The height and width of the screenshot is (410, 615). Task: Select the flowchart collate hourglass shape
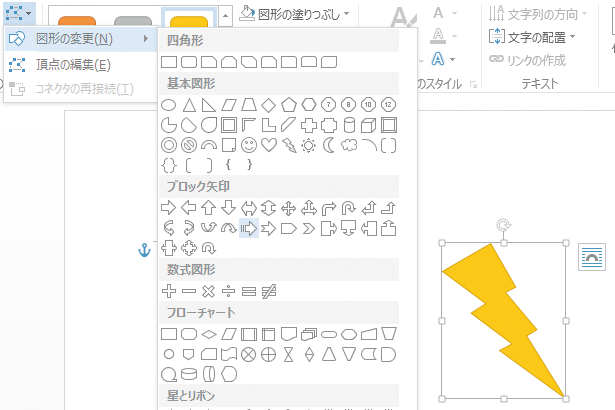click(x=289, y=355)
